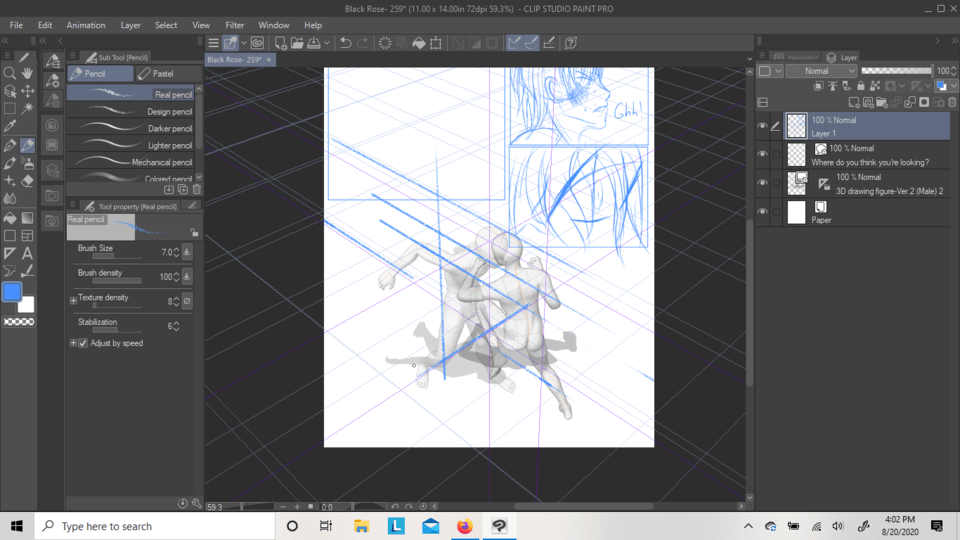
Task: Click the Undo arrow in the command bar
Action: 345,43
